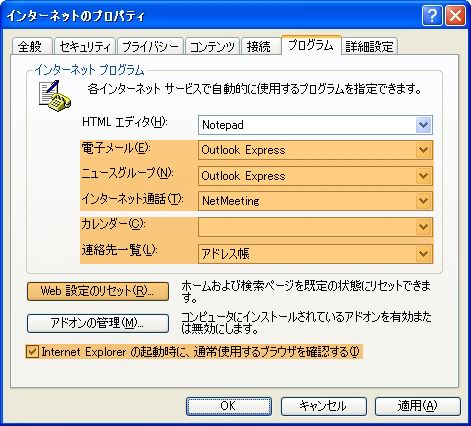This screenshot has height=426, width=471.
Task: Switch to the 全般 tab
Action: [x=32, y=46]
